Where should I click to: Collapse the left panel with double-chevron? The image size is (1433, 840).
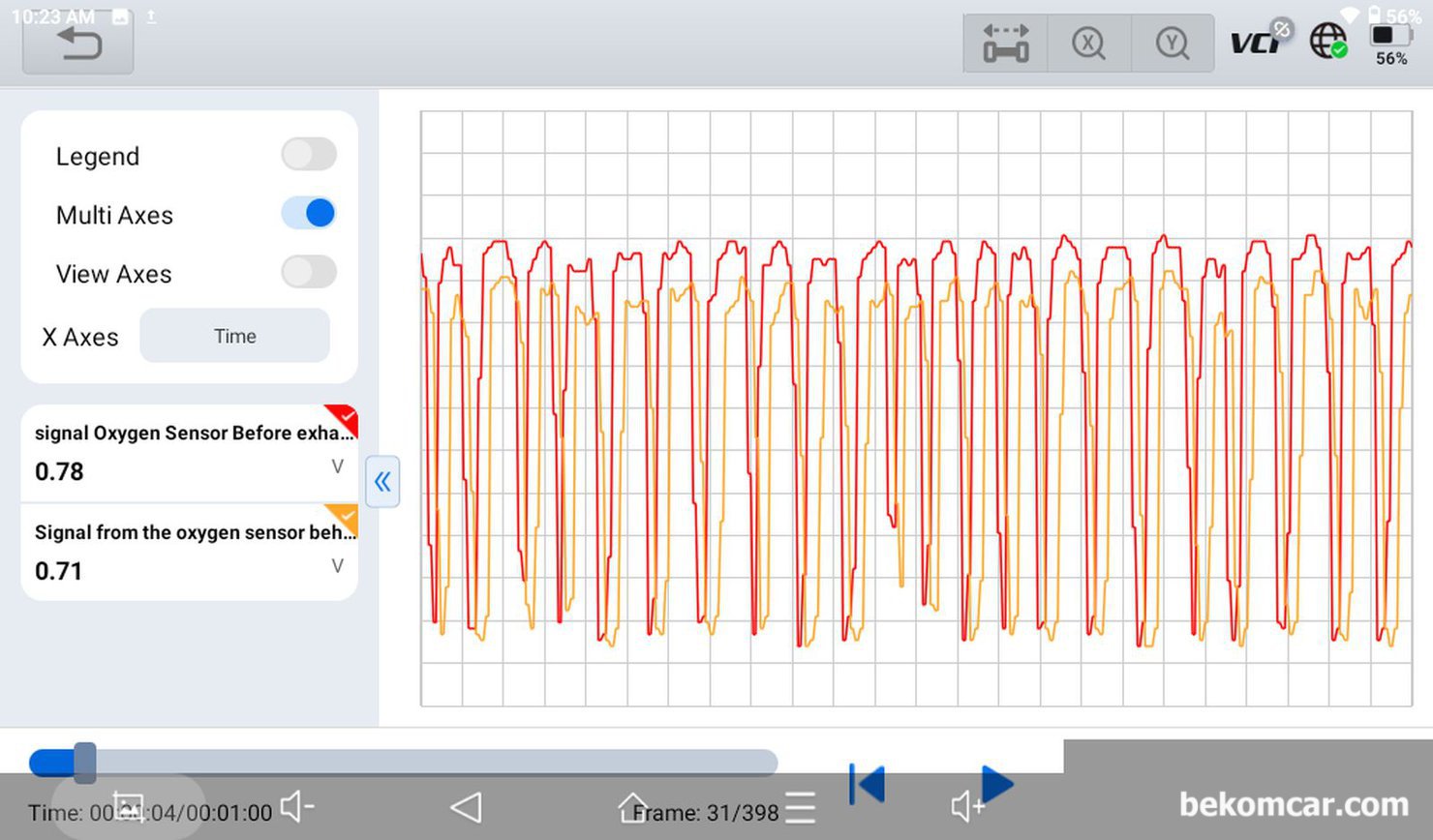click(x=382, y=481)
